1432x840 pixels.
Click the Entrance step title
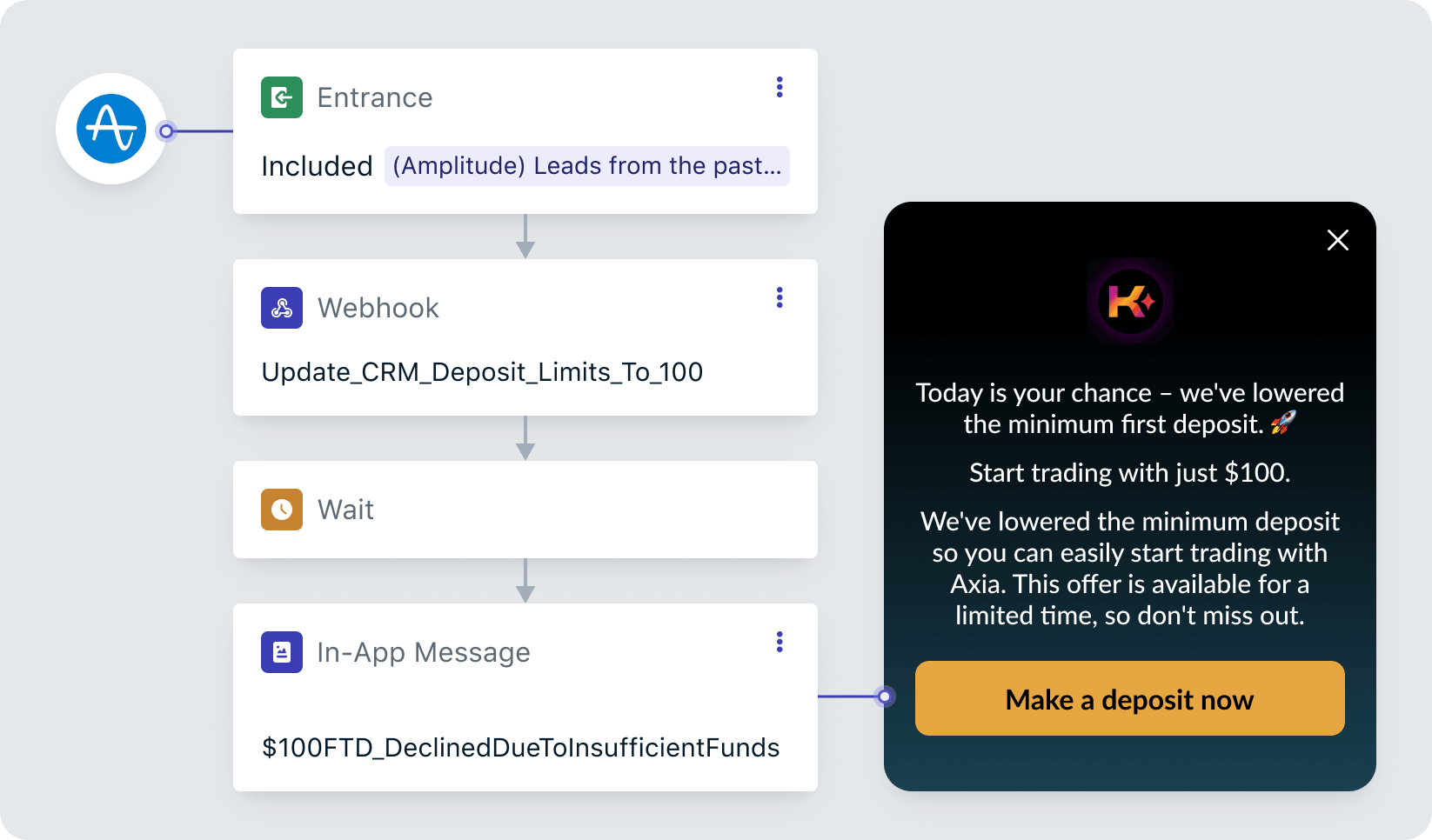click(x=375, y=97)
